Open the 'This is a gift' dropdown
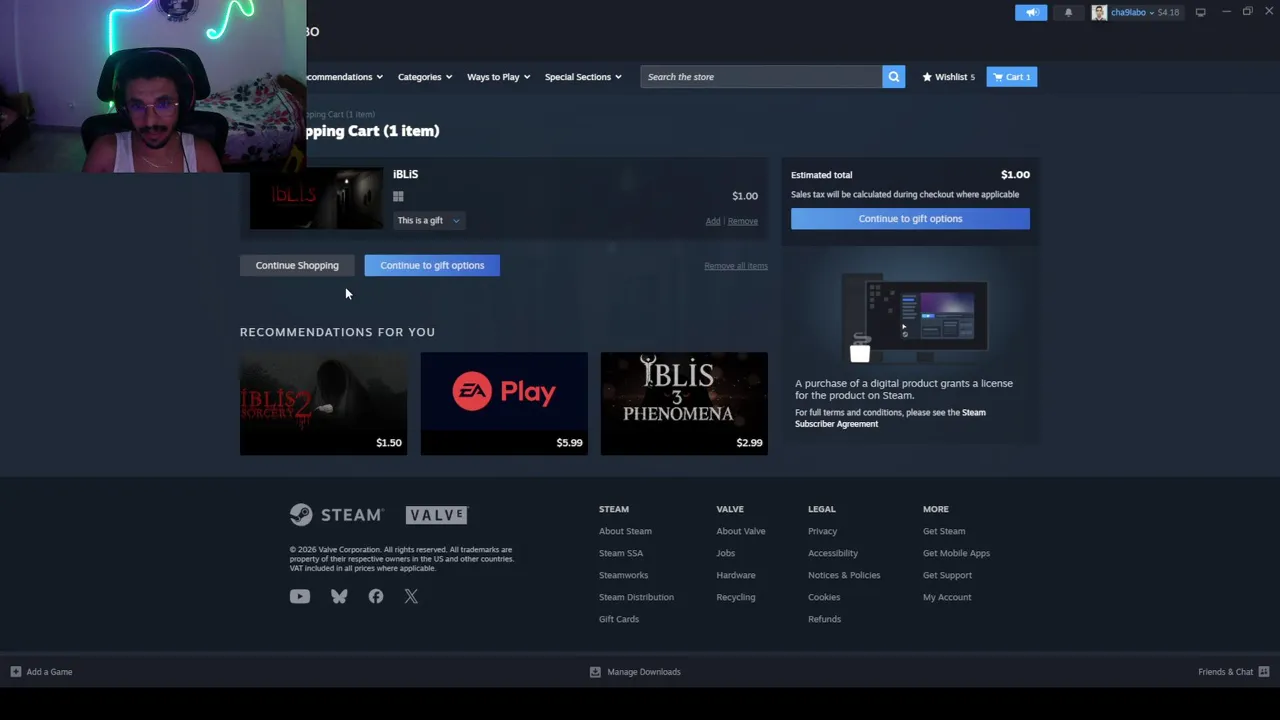This screenshot has width=1280, height=720. 428,221
